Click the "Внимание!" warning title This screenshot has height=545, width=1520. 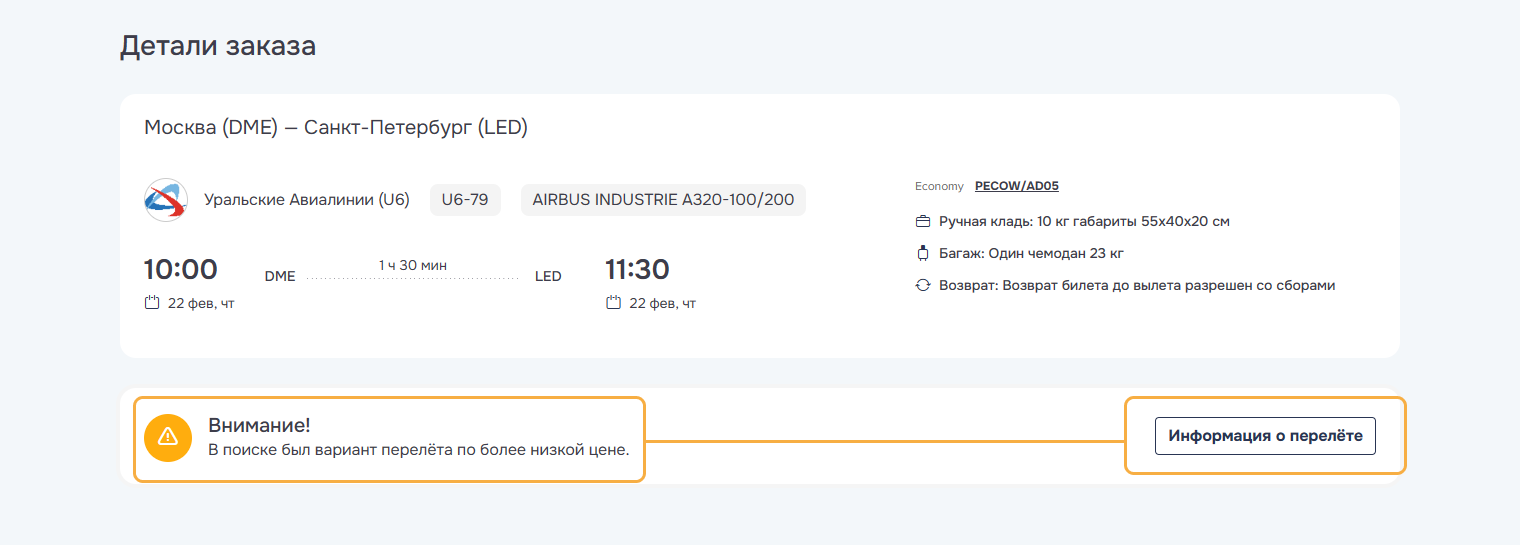point(259,425)
